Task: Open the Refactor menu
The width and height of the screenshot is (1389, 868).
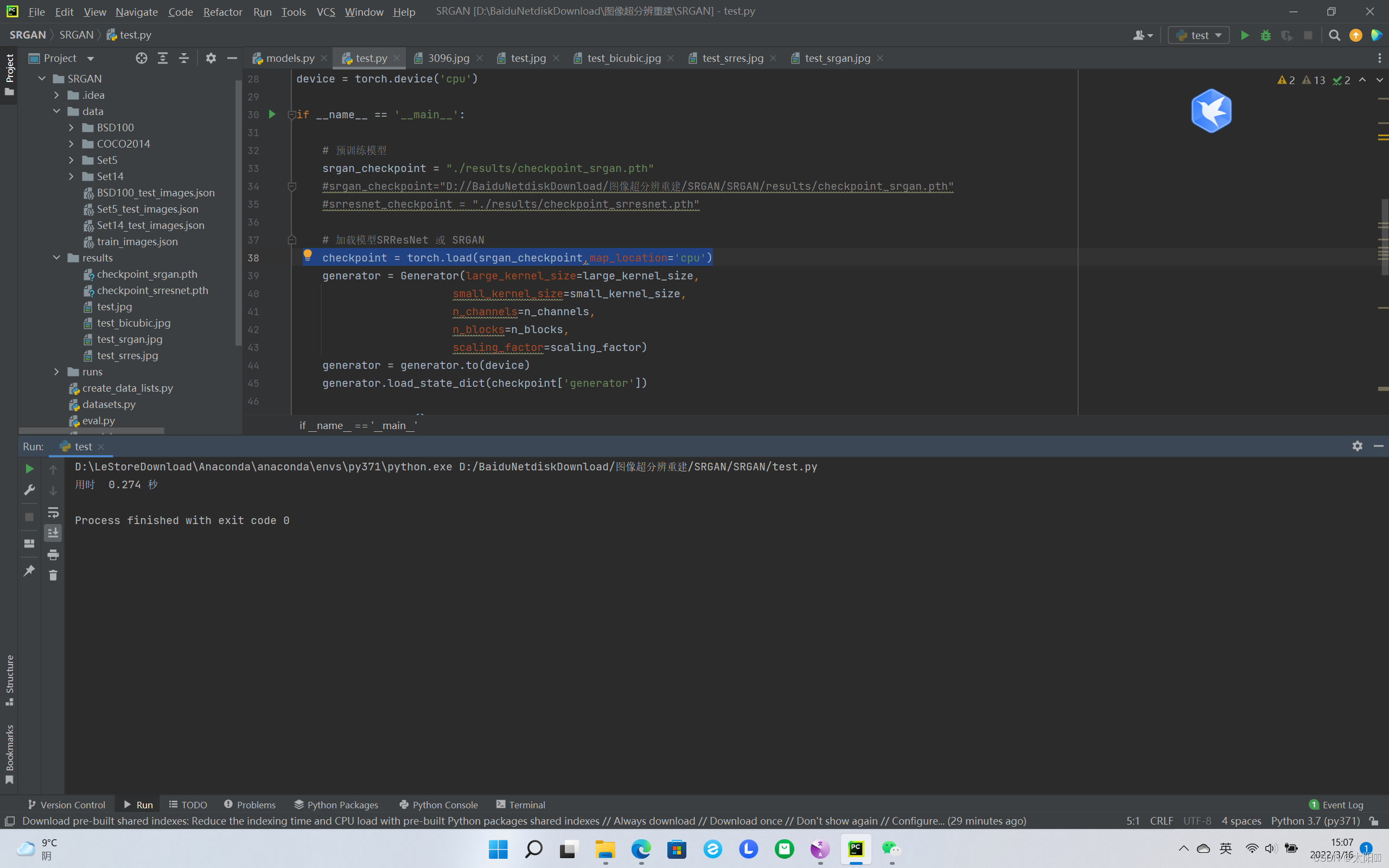Action: point(222,11)
